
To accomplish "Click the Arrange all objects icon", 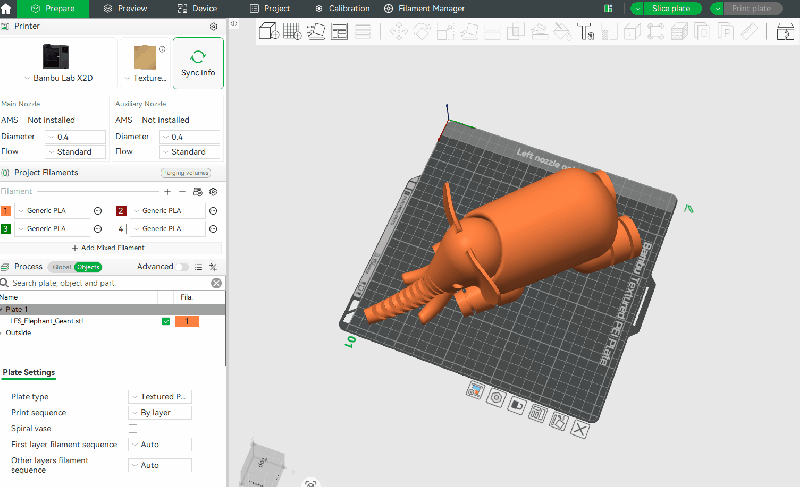I will tap(339, 31).
